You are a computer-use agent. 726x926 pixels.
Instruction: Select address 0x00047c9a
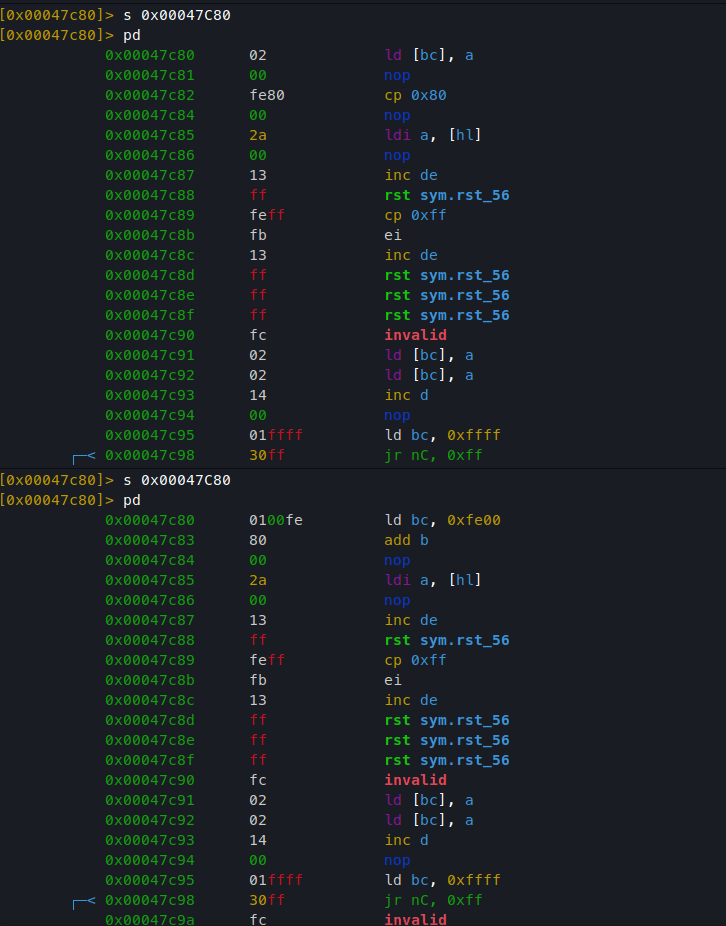149,920
